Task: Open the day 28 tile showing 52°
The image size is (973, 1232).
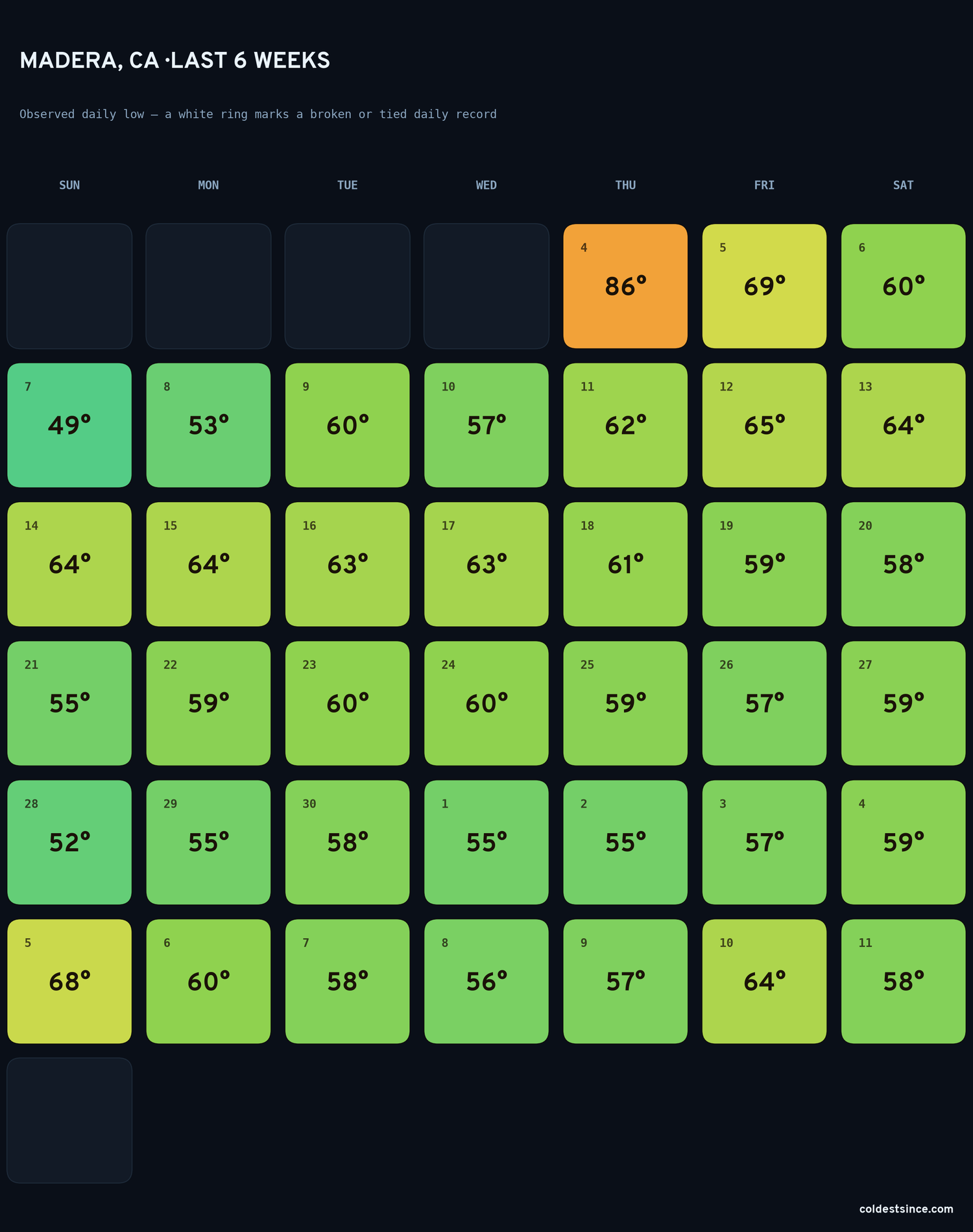Action: [x=69, y=842]
